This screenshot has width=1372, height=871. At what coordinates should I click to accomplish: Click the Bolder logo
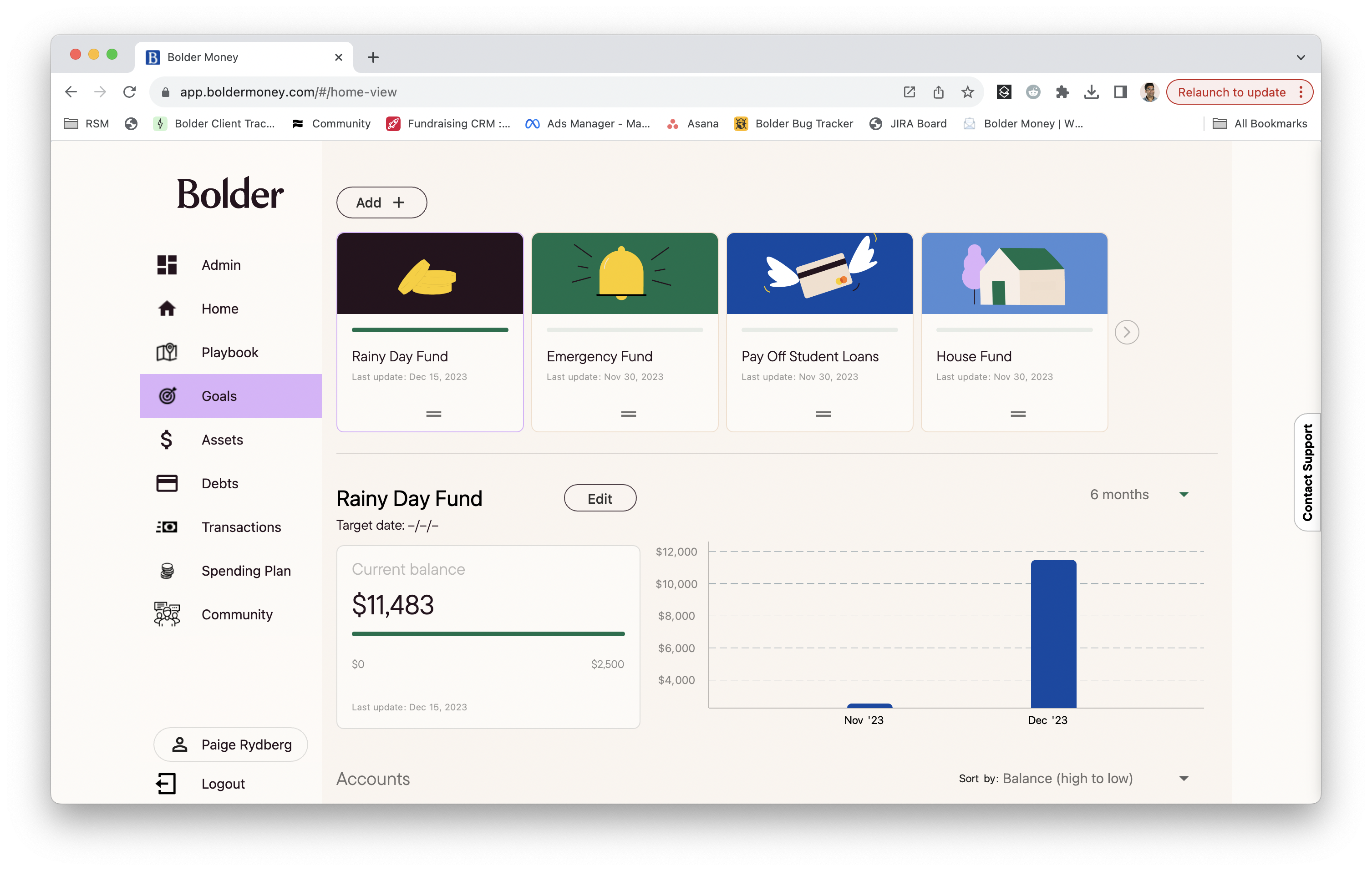click(x=229, y=192)
